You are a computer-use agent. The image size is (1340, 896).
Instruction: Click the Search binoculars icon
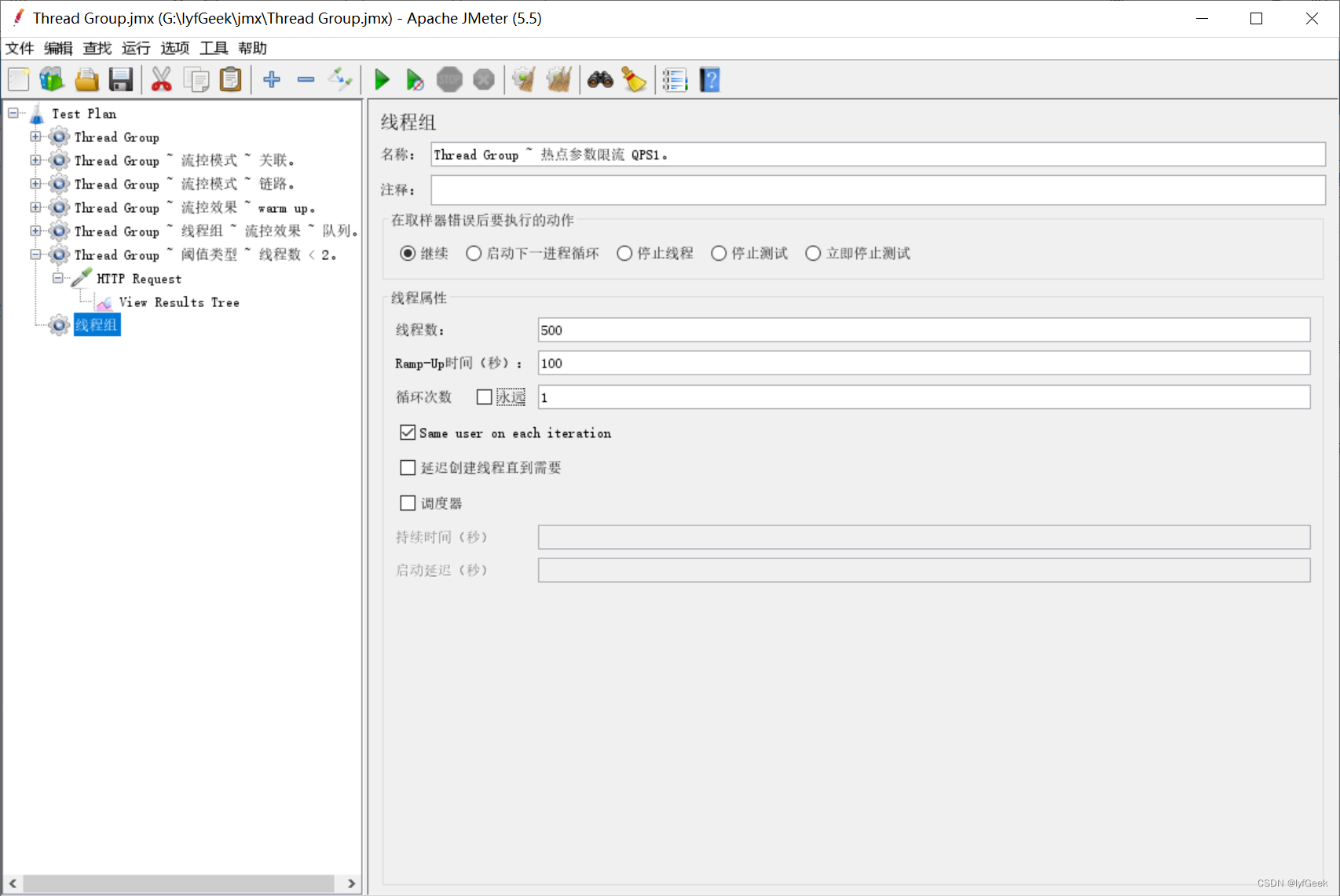point(600,79)
